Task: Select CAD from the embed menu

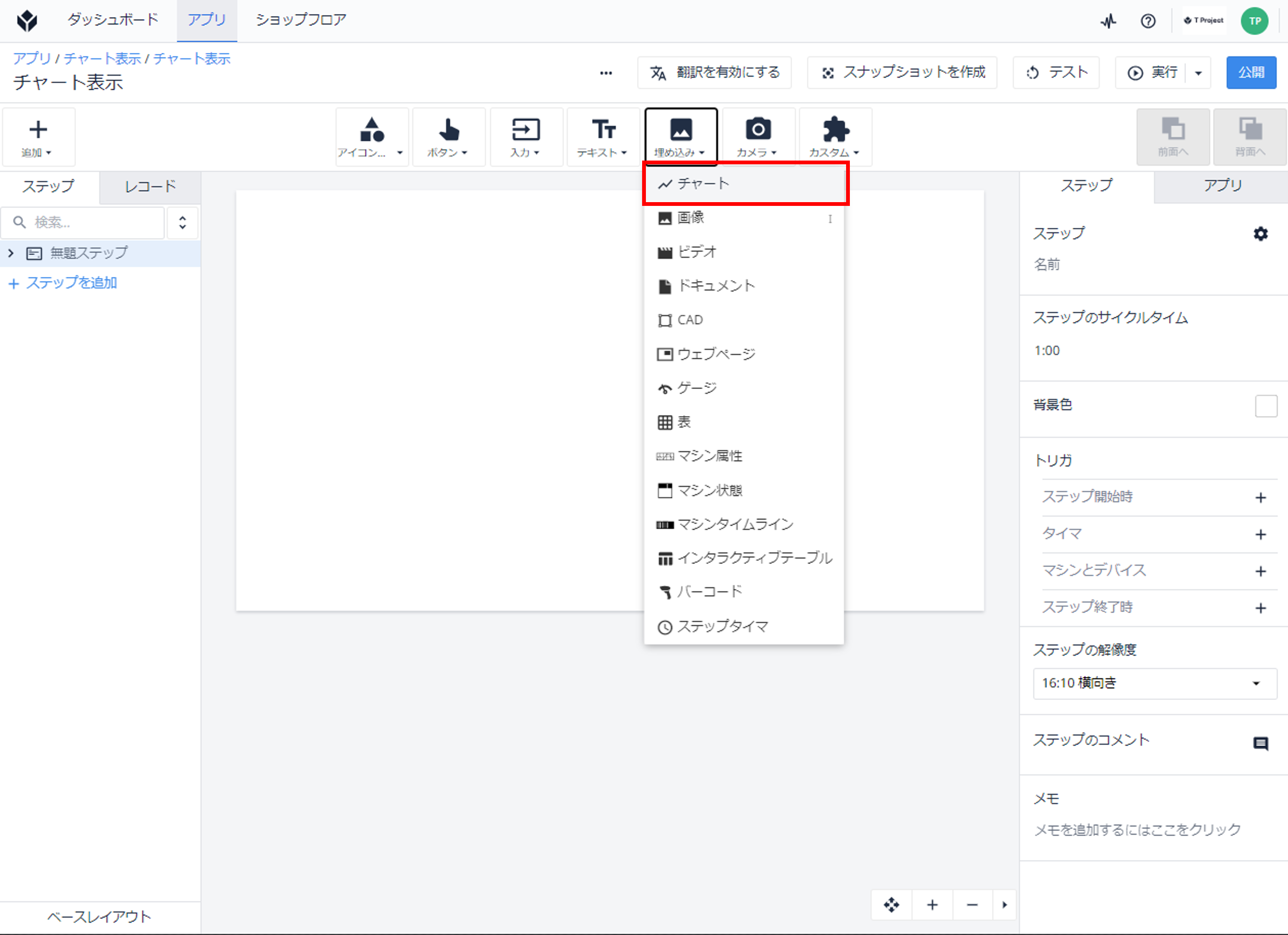Action: [744, 320]
